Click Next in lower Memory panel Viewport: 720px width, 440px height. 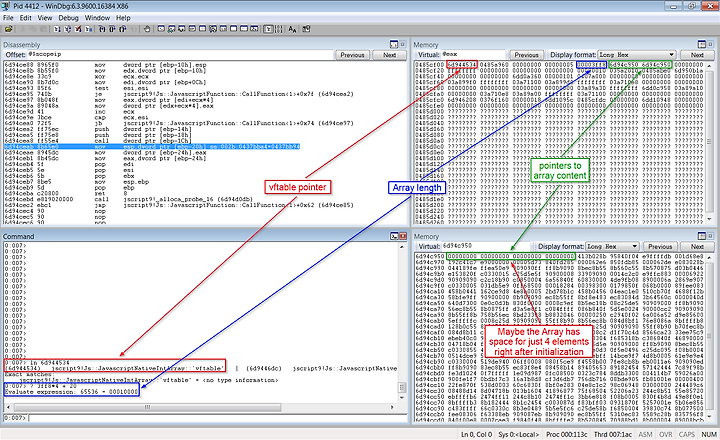tap(697, 247)
